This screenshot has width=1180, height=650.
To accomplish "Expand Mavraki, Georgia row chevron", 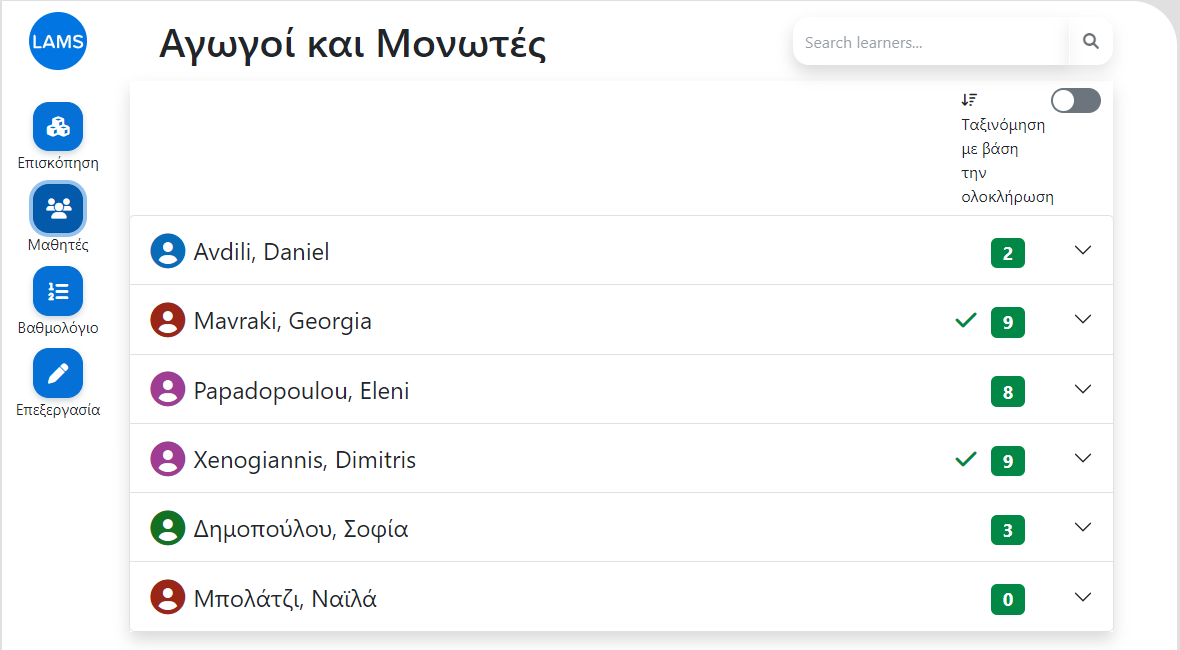I will point(1083,320).
